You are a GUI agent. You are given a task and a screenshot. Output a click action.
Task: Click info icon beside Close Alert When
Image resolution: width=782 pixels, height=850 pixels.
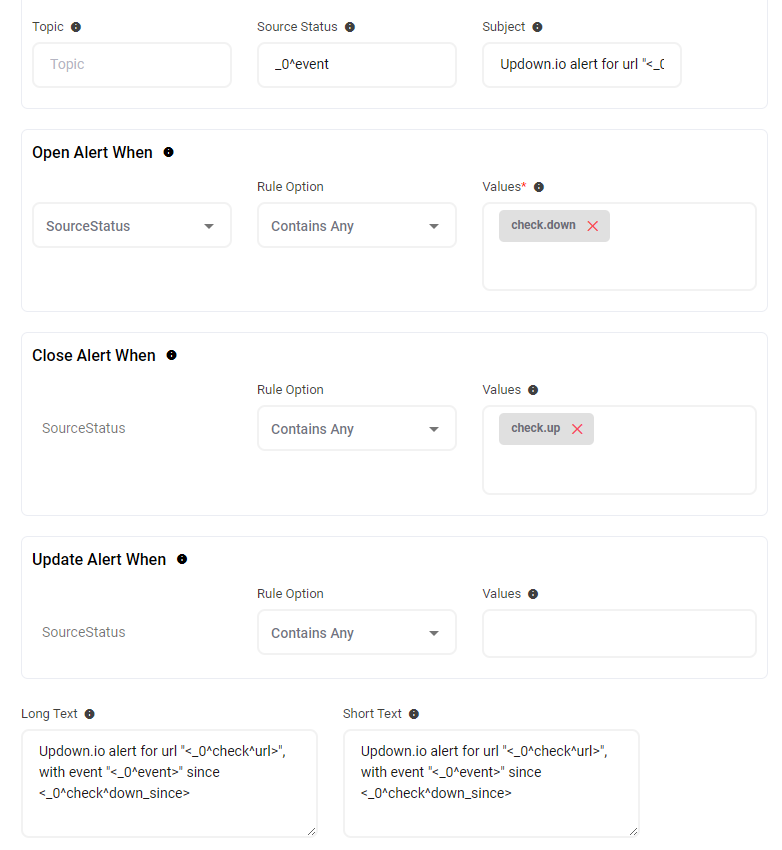(171, 356)
